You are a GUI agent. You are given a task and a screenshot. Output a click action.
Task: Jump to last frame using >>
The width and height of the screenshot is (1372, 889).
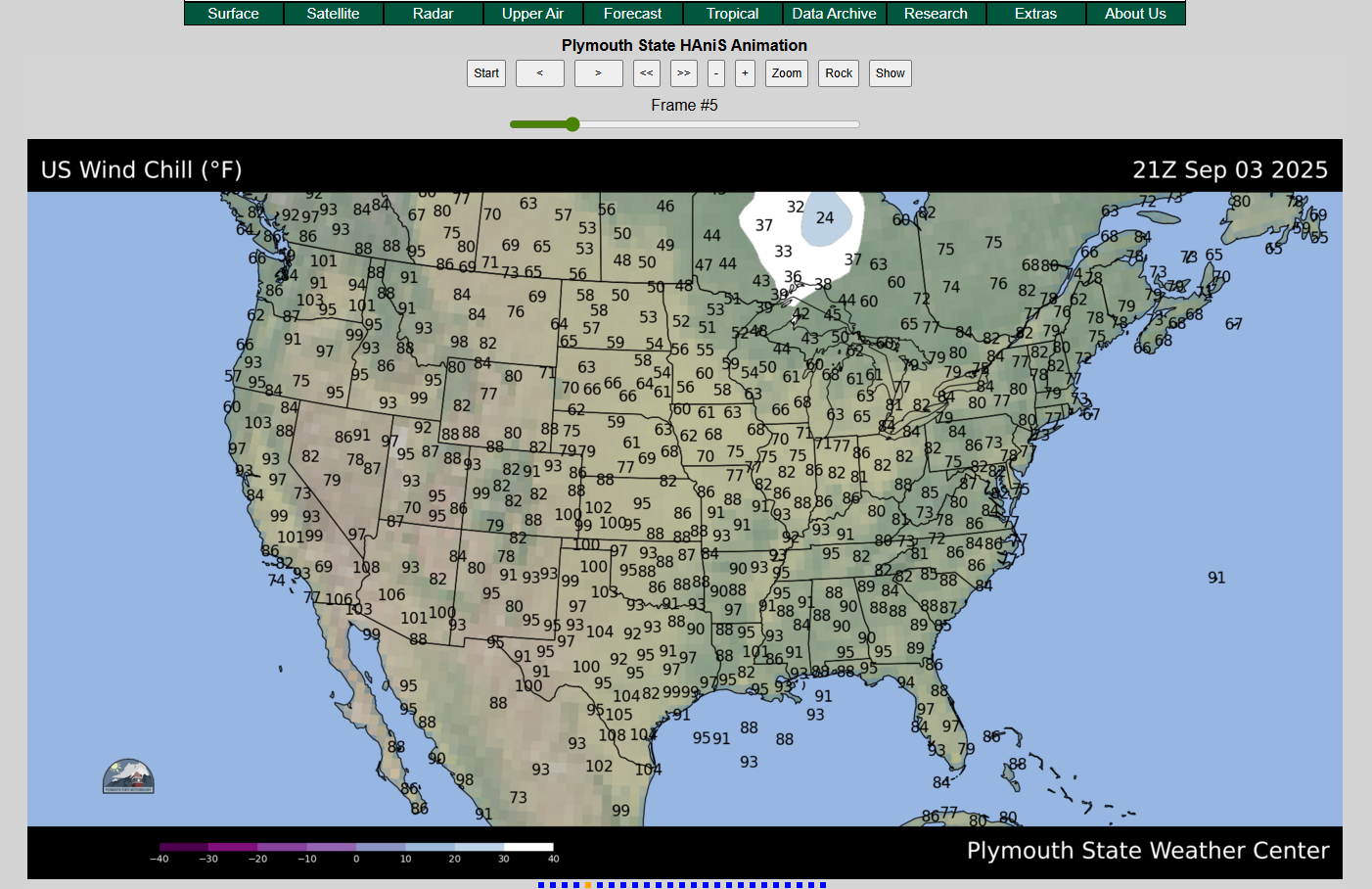683,72
